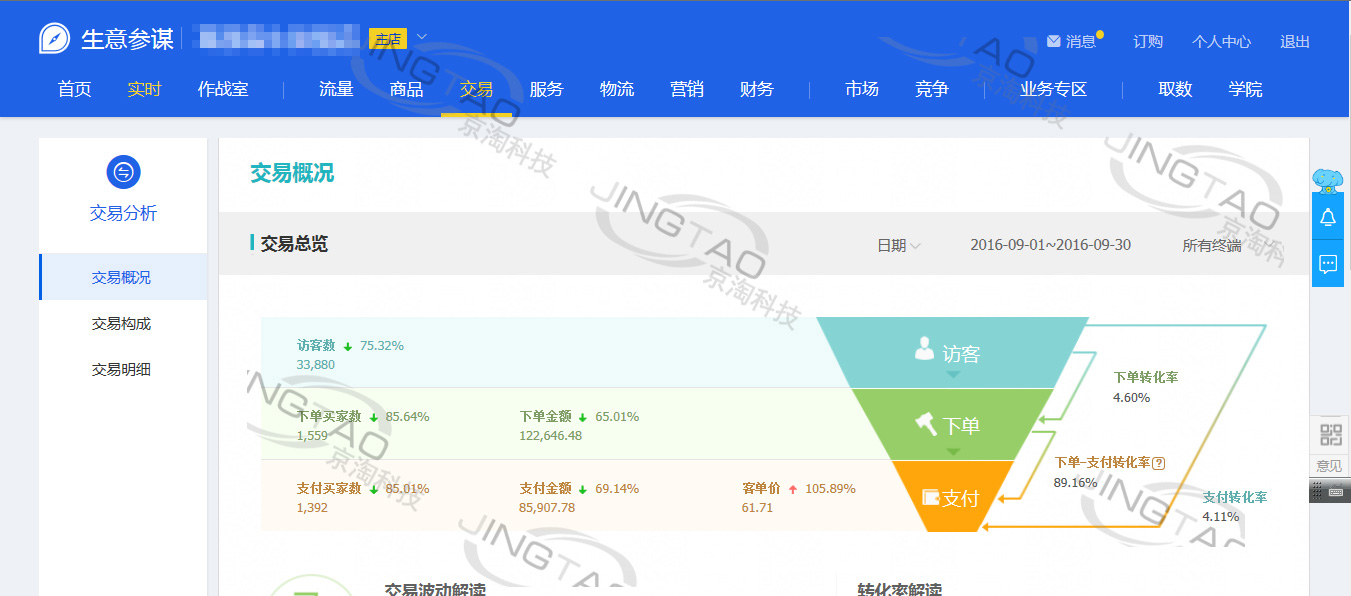Switch to the 流量 navigation tab

click(336, 89)
